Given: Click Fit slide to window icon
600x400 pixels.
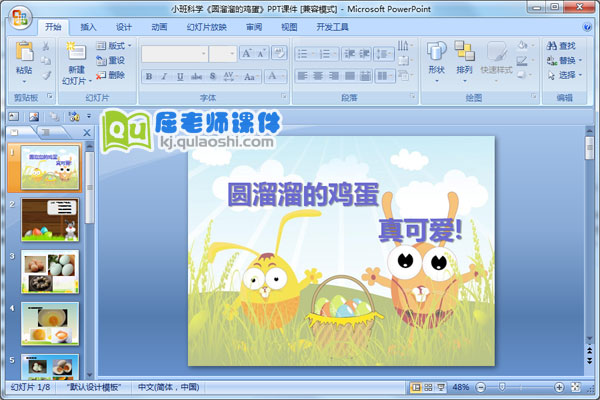Looking at the screenshot, I should 576,387.
